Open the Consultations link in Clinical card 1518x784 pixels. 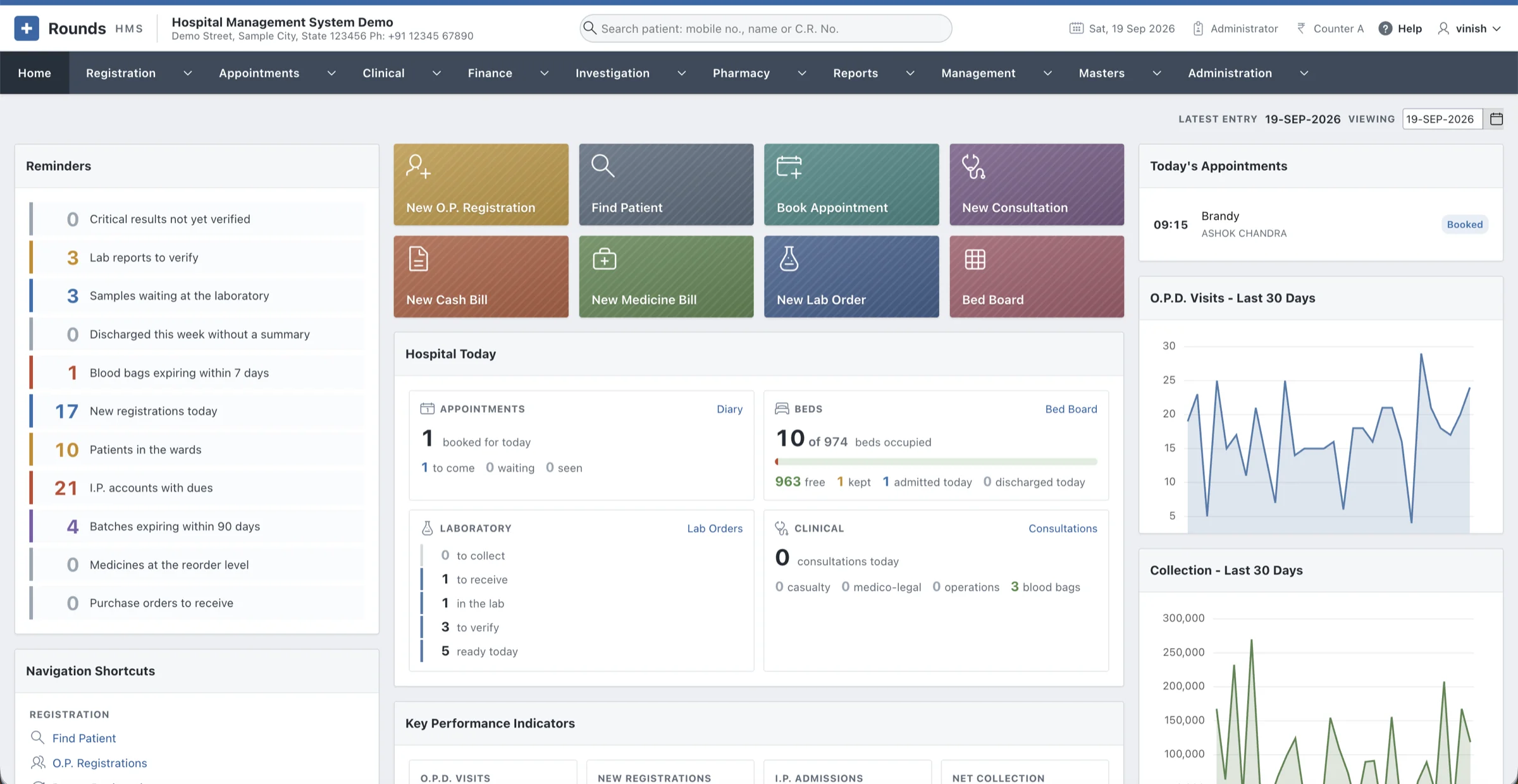click(x=1063, y=529)
